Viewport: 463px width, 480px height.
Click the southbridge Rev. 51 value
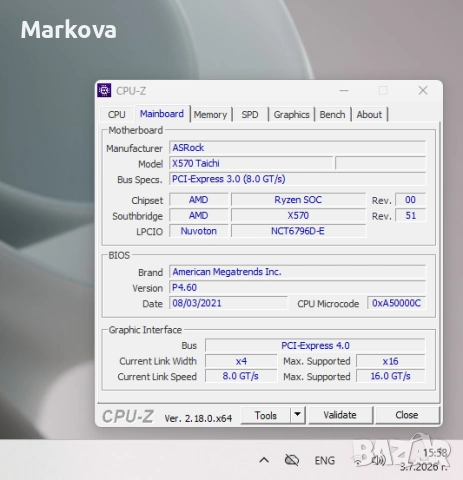pyautogui.click(x=410, y=216)
